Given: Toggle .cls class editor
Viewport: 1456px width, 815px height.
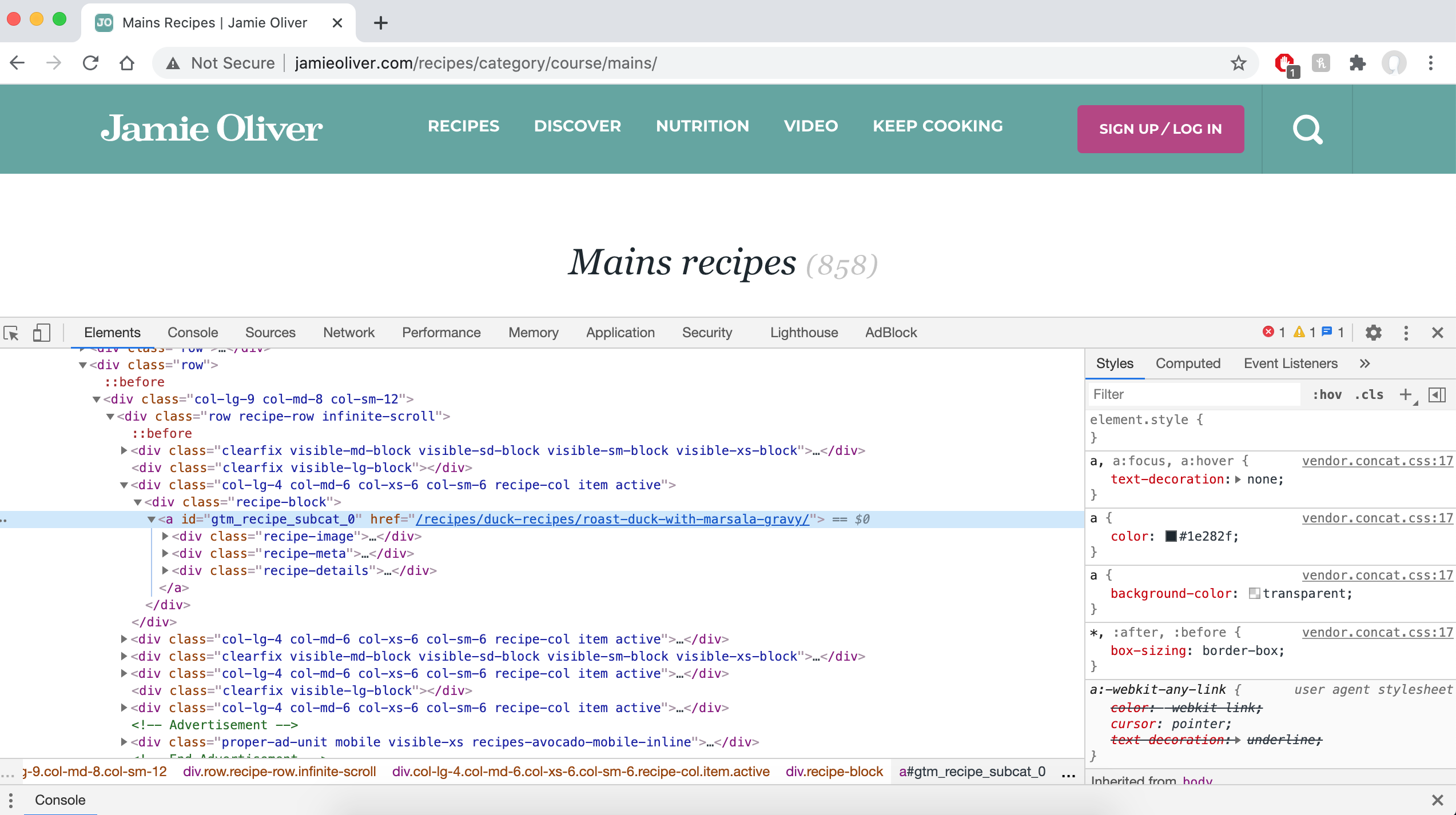Looking at the screenshot, I should coord(1369,394).
